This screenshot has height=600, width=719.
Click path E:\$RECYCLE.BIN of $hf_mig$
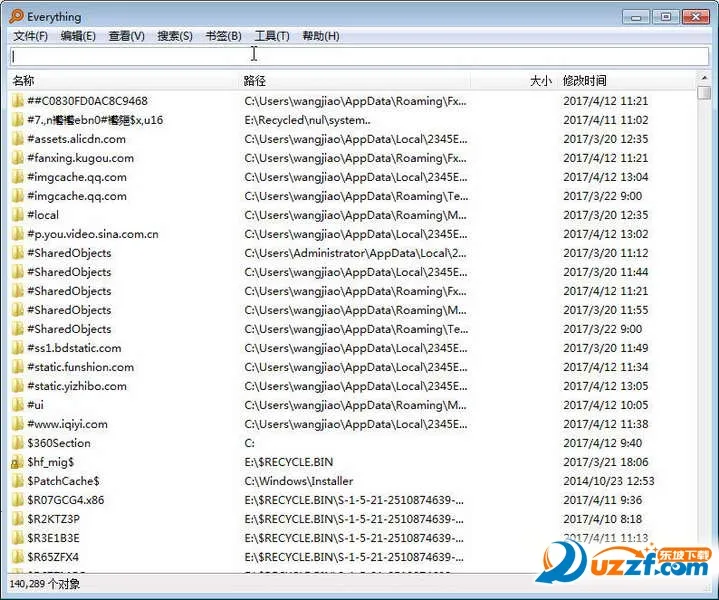point(288,462)
